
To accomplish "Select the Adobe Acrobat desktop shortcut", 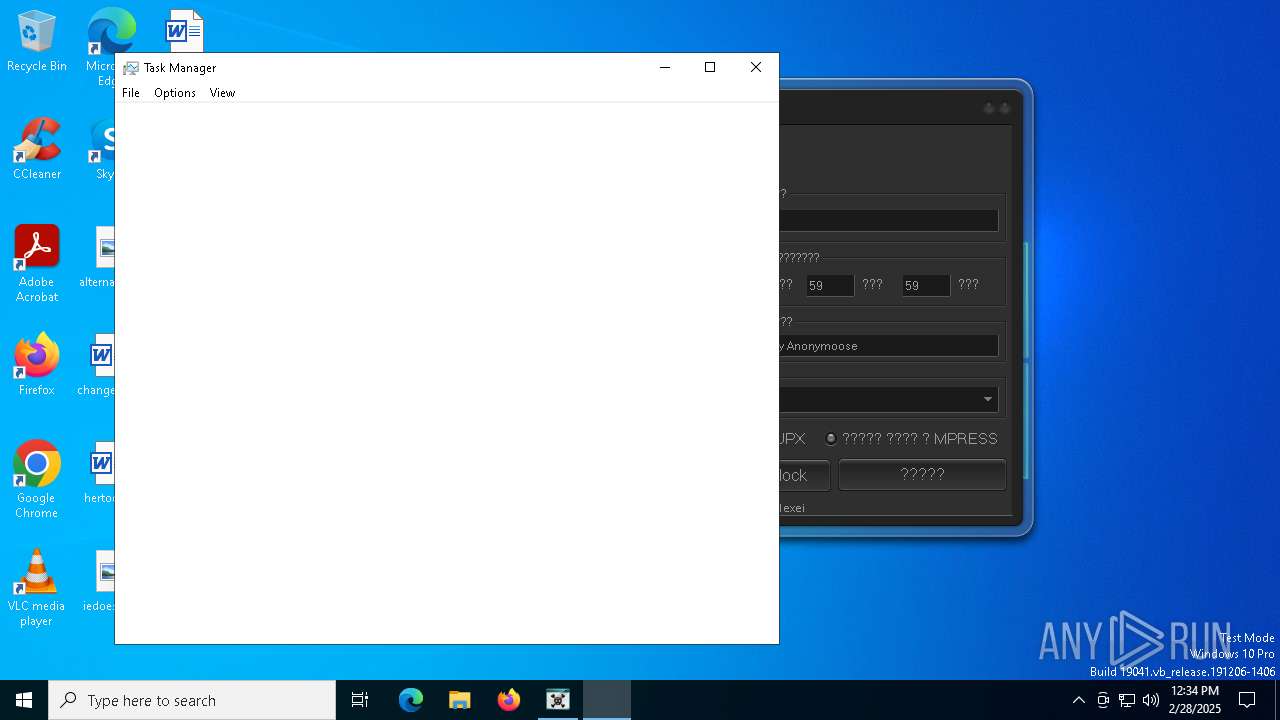I will [x=36, y=264].
